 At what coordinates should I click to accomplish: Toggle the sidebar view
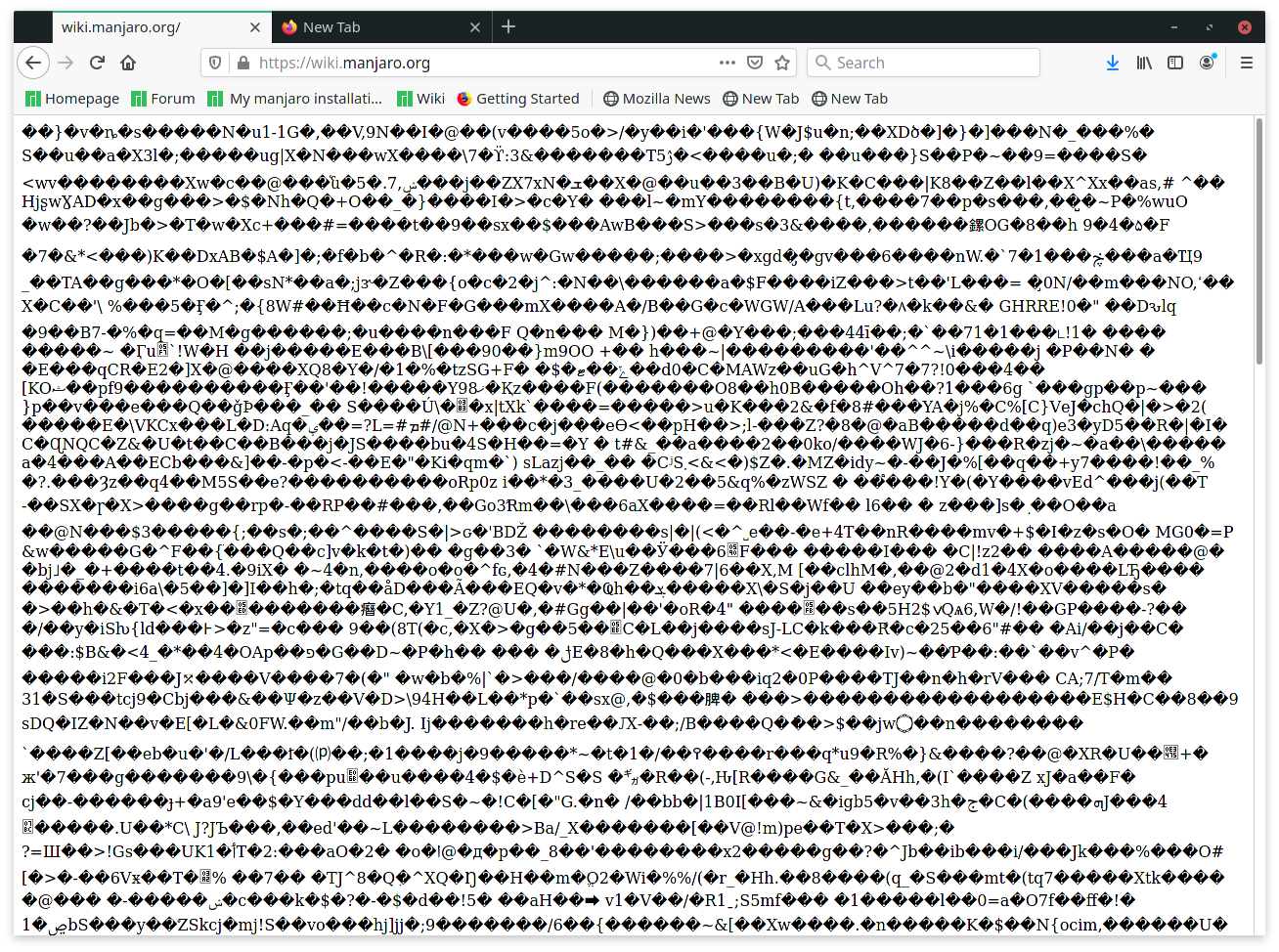click(1175, 63)
